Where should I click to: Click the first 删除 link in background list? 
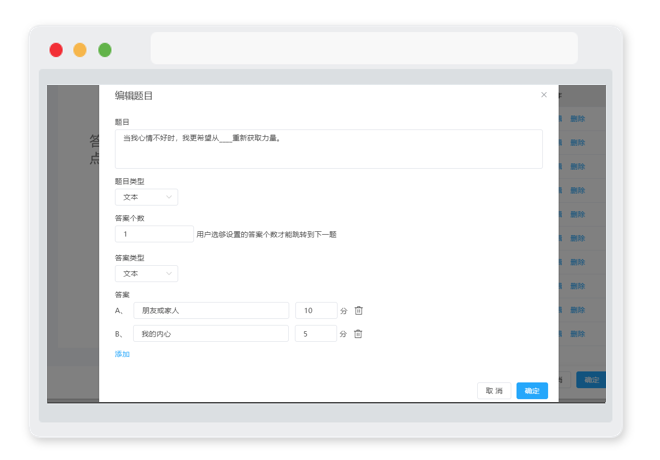[578, 119]
